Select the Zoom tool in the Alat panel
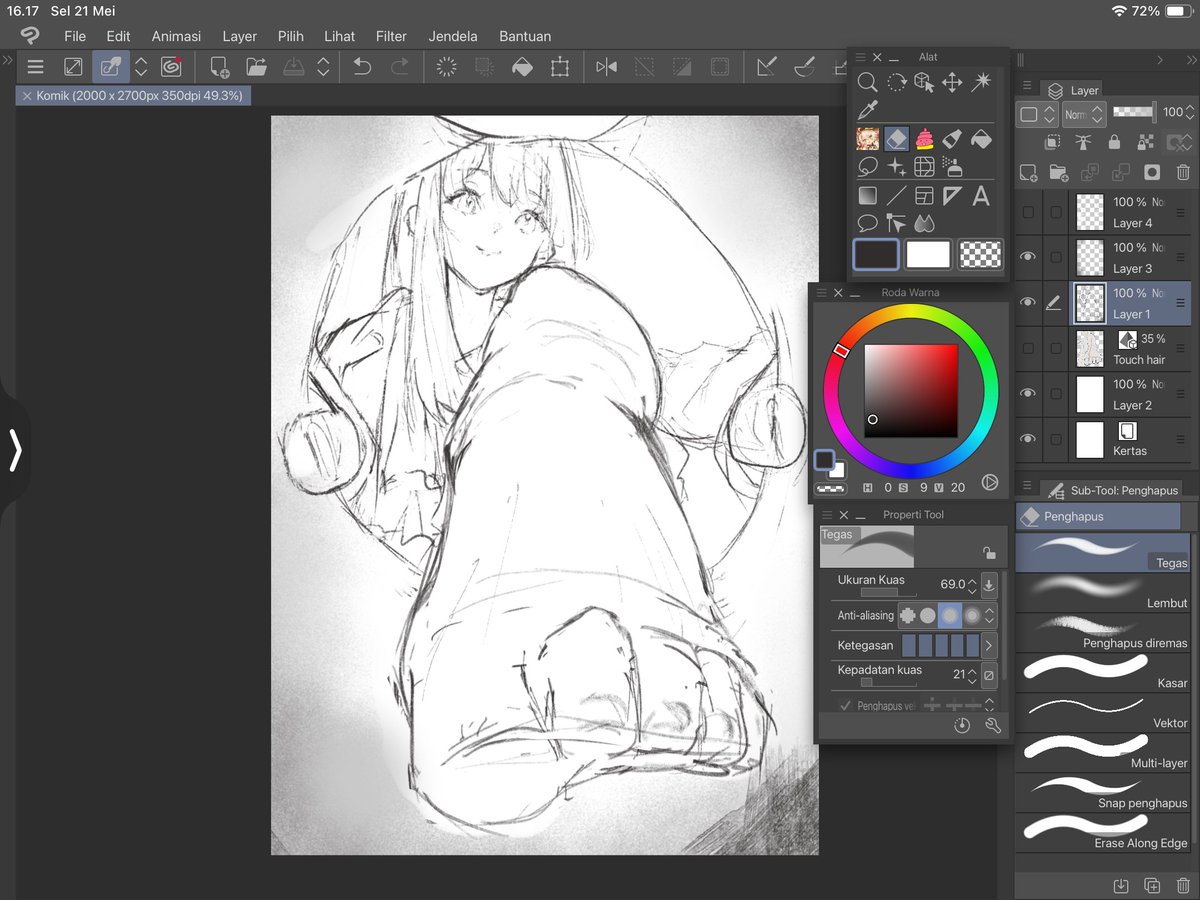The height and width of the screenshot is (900, 1200). click(x=869, y=82)
